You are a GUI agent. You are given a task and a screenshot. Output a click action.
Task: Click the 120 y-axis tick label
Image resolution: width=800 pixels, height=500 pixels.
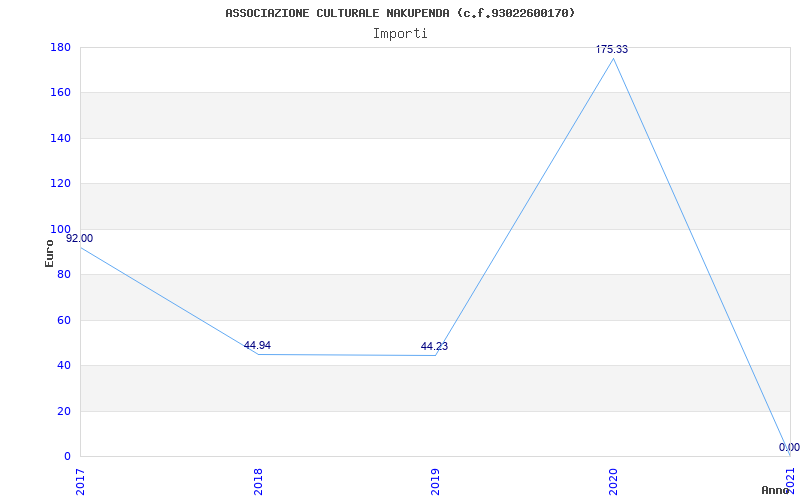[60, 184]
